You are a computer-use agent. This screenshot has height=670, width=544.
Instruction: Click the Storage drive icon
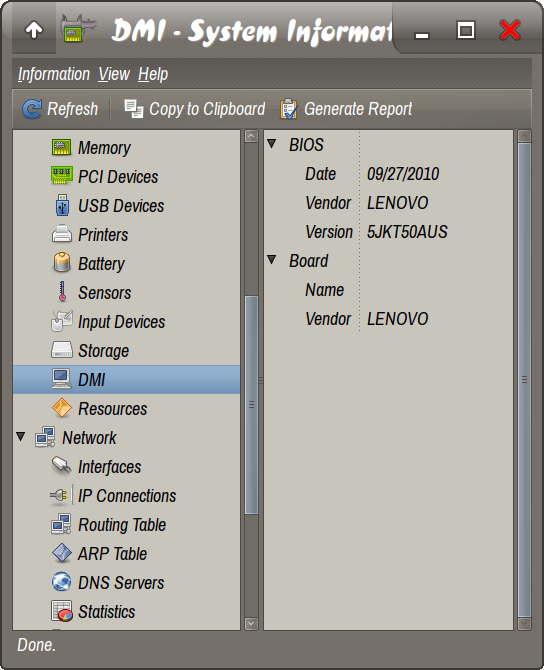coord(62,350)
